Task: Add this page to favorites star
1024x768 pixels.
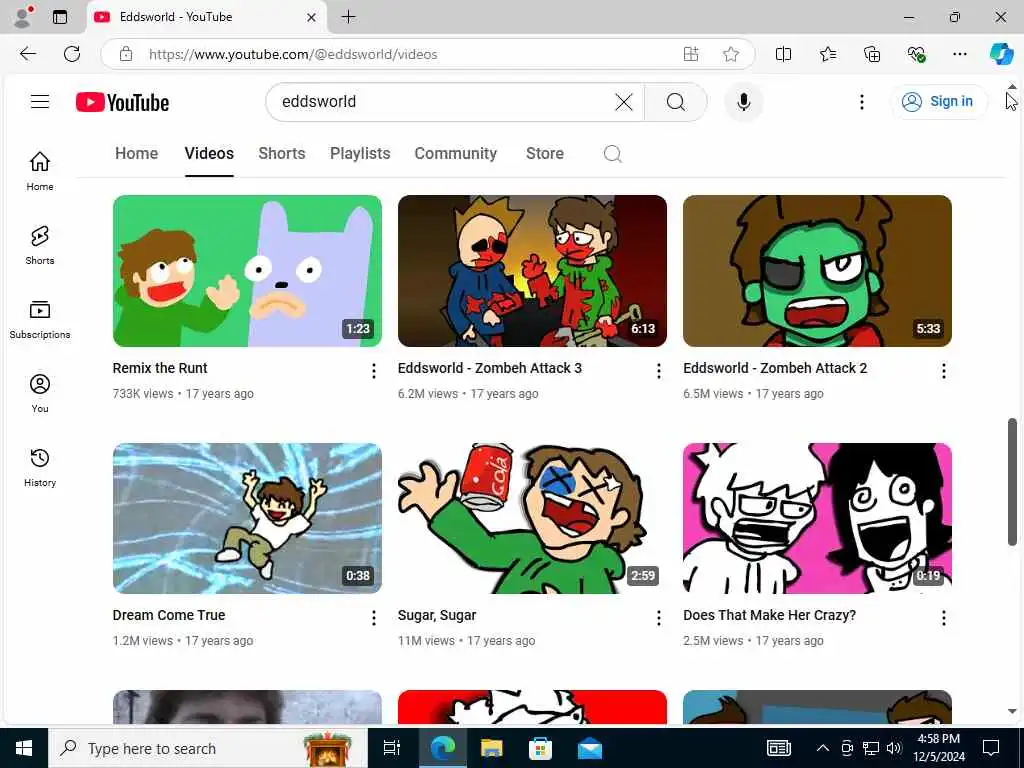Action: pos(731,54)
